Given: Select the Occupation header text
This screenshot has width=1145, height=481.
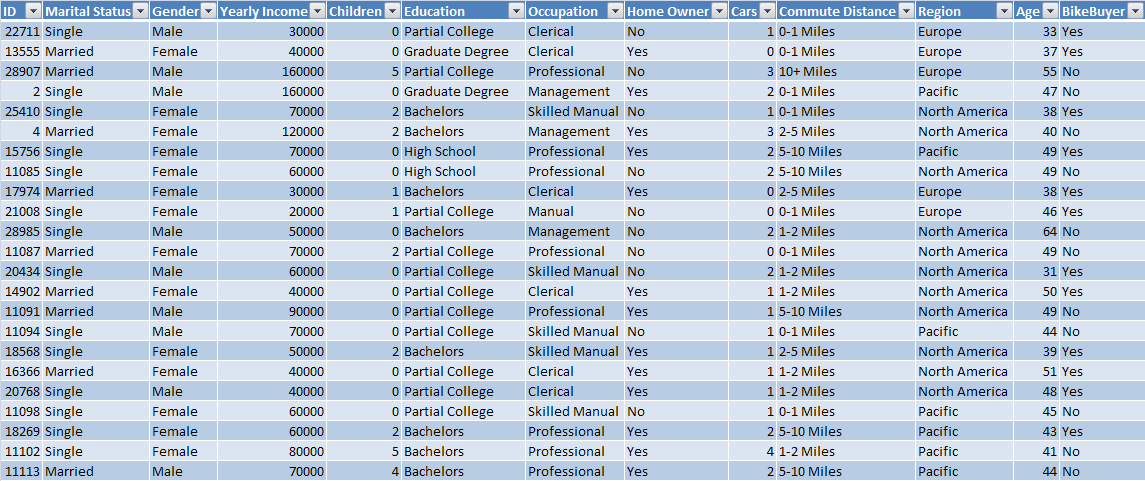Looking at the screenshot, I should tap(562, 12).
